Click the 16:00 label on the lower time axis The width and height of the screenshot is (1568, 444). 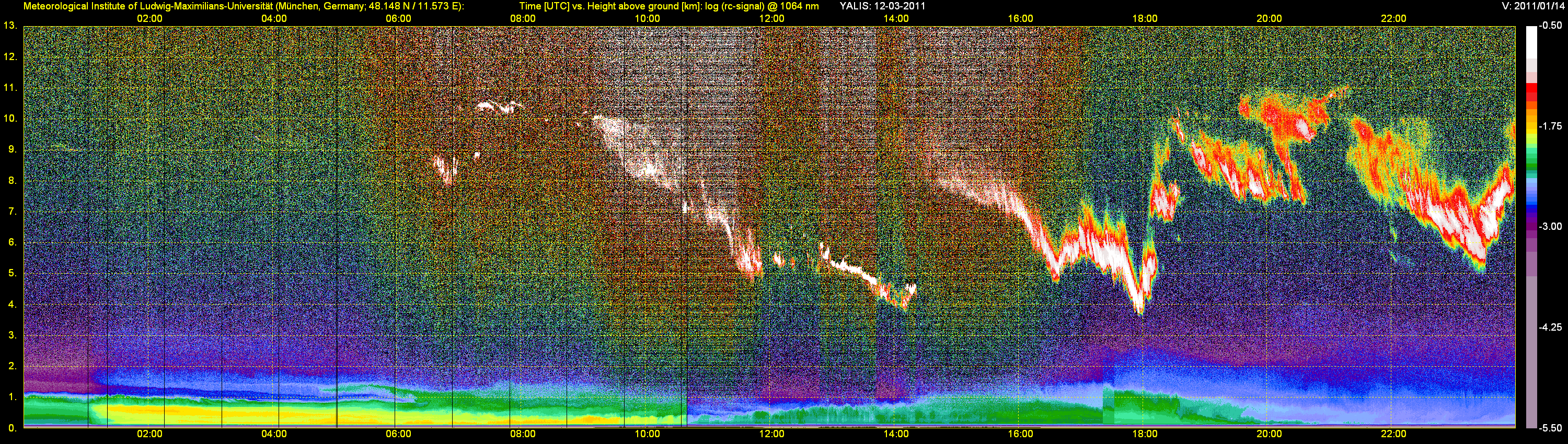(1021, 434)
